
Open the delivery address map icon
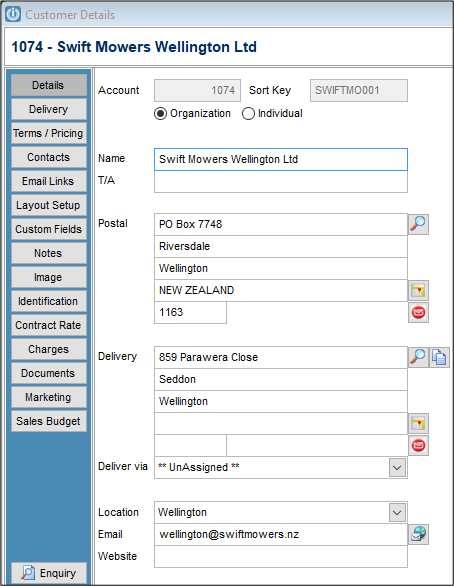tap(418, 423)
